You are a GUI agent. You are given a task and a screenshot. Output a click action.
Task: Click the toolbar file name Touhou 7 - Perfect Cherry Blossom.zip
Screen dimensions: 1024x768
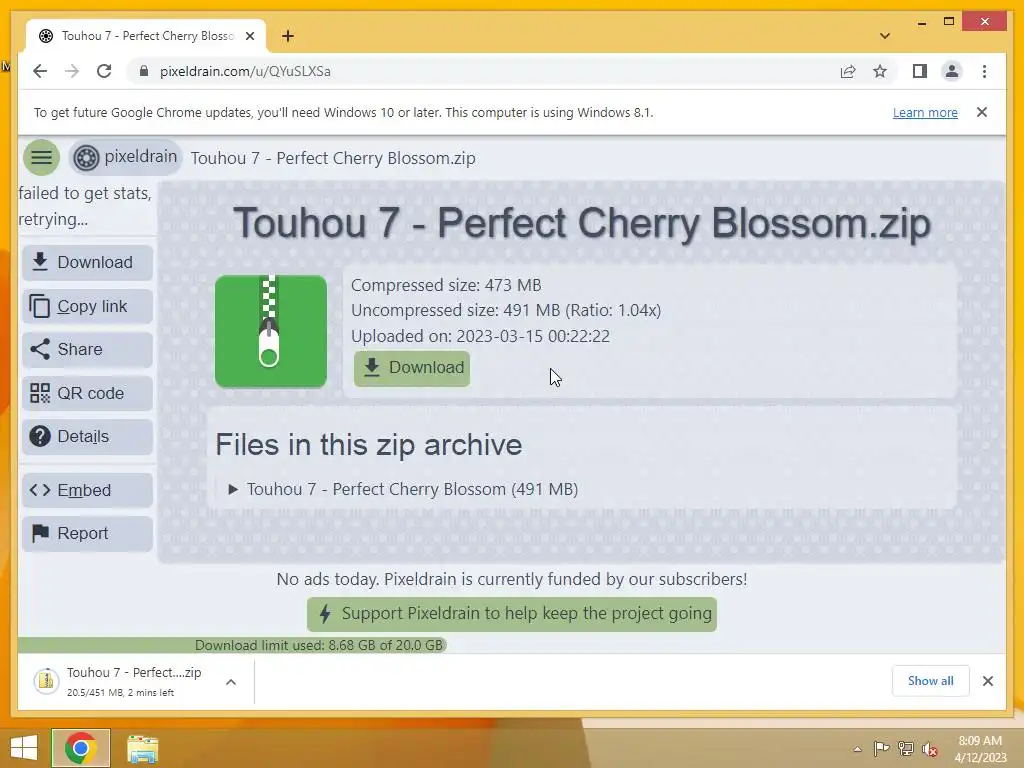point(333,158)
